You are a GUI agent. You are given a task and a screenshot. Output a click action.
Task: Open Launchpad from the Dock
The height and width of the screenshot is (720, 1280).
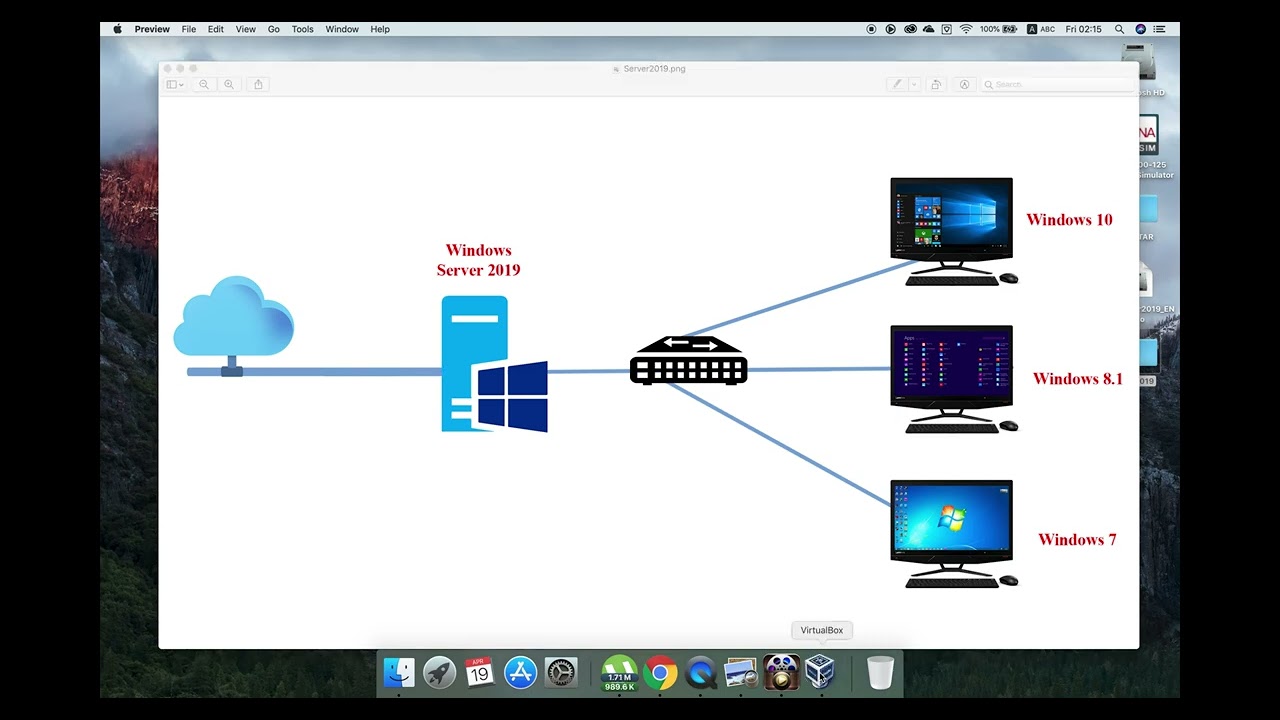[x=439, y=672]
